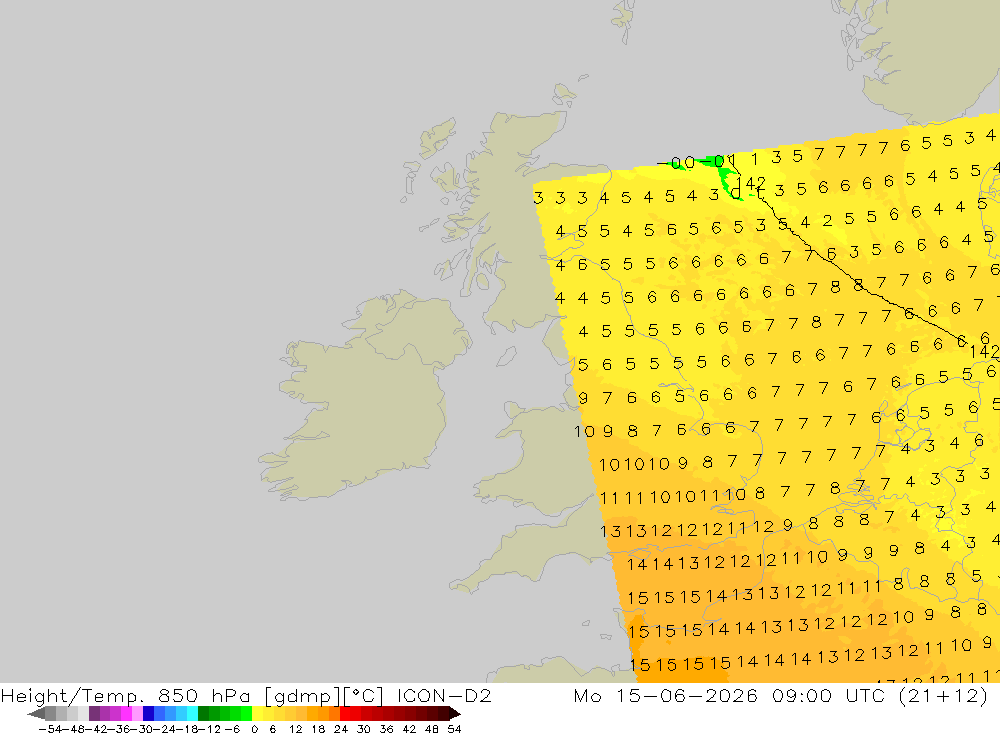Click the '[gdmp][°C]' units label
Screen dimensions: 1000x733
pyautogui.click(x=324, y=695)
